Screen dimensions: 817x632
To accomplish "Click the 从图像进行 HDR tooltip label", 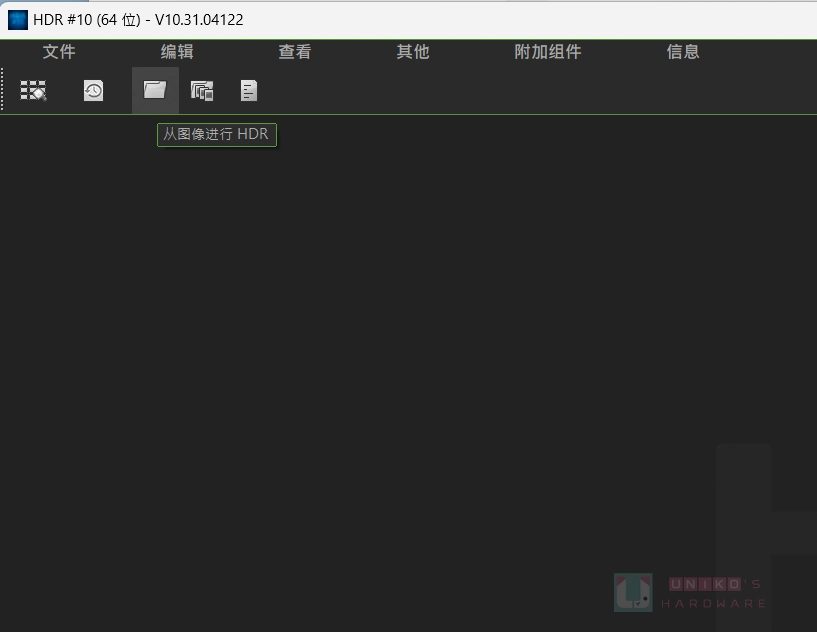I will [216, 134].
